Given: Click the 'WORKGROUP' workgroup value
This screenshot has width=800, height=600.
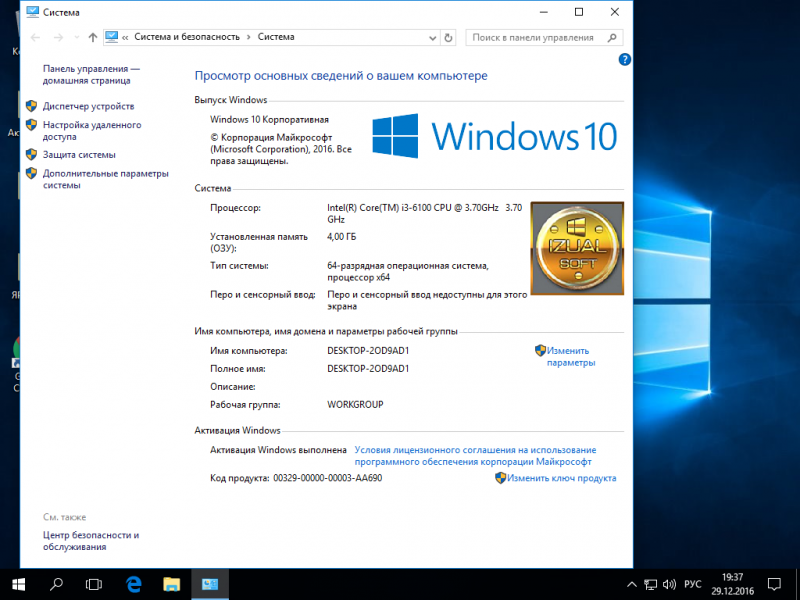Looking at the screenshot, I should (x=355, y=405).
